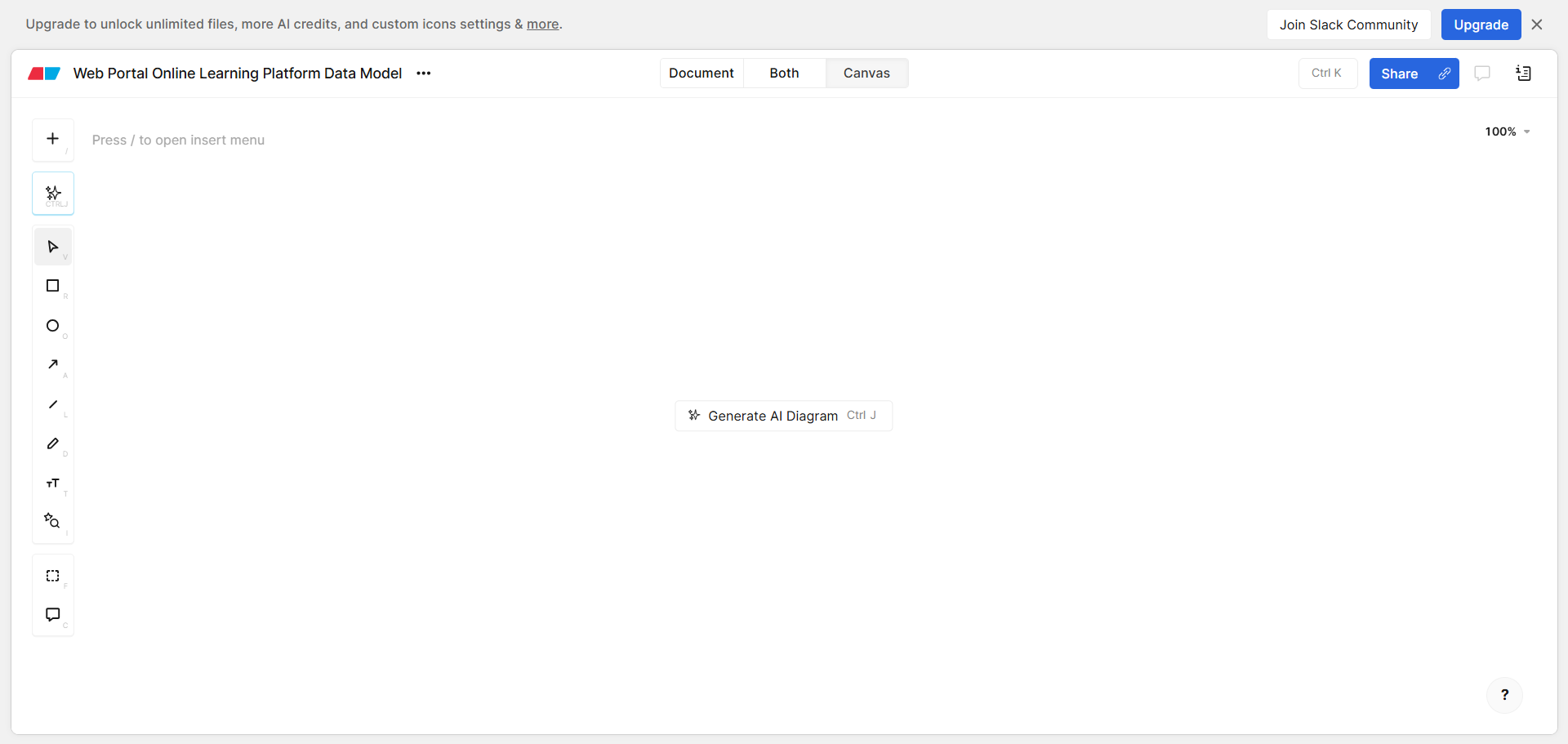
Task: Expand the 100% zoom level dropdown
Action: click(1507, 131)
